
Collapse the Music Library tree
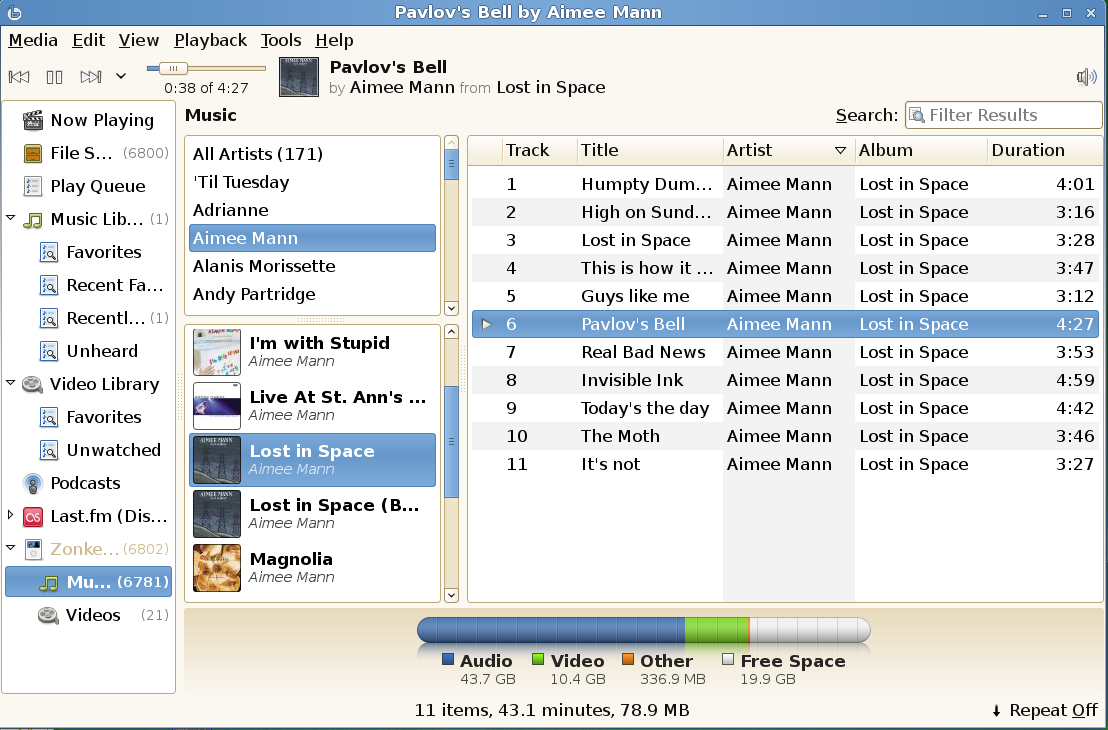tap(11, 219)
